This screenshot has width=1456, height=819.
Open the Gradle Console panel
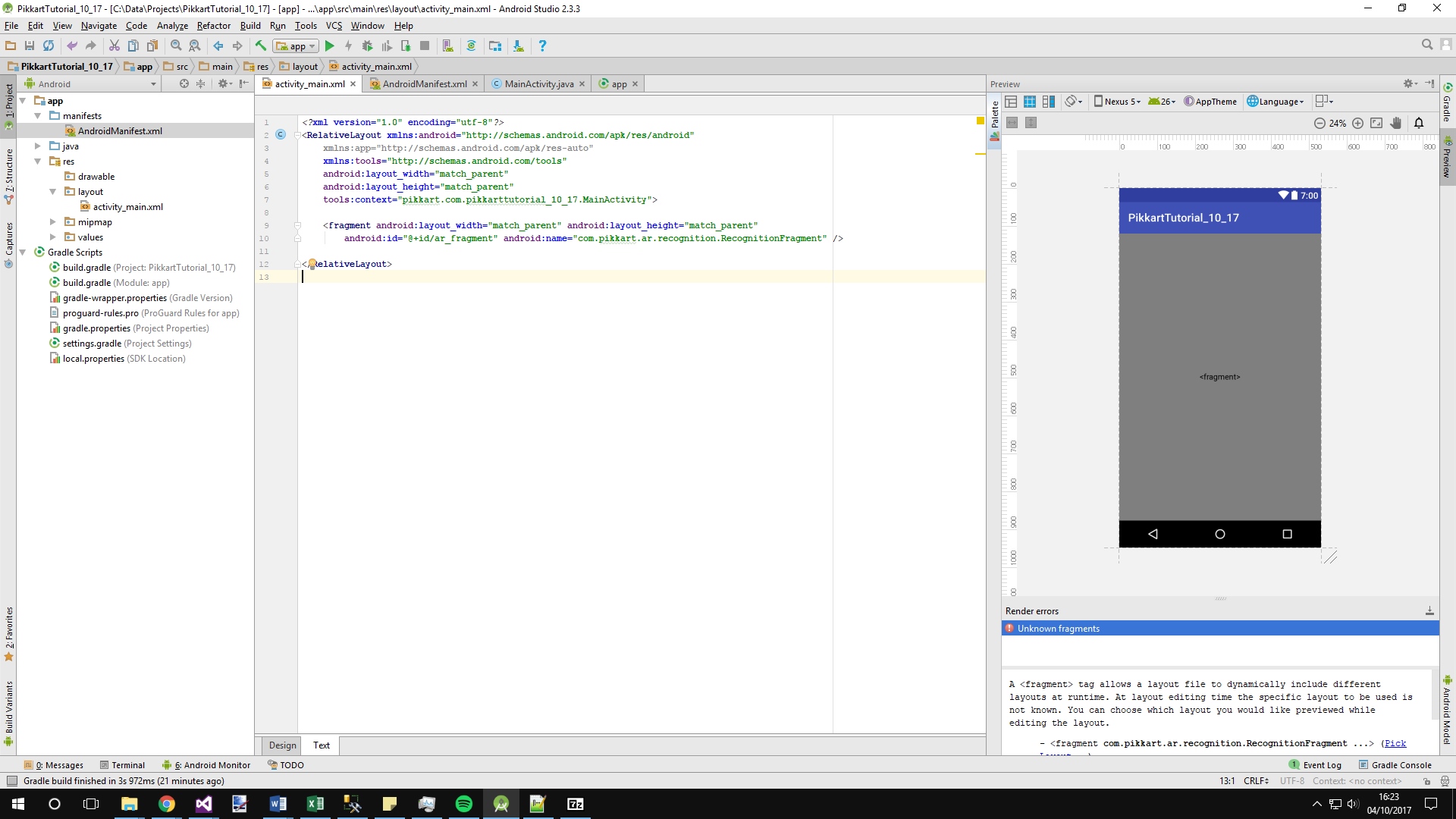pyautogui.click(x=1395, y=765)
